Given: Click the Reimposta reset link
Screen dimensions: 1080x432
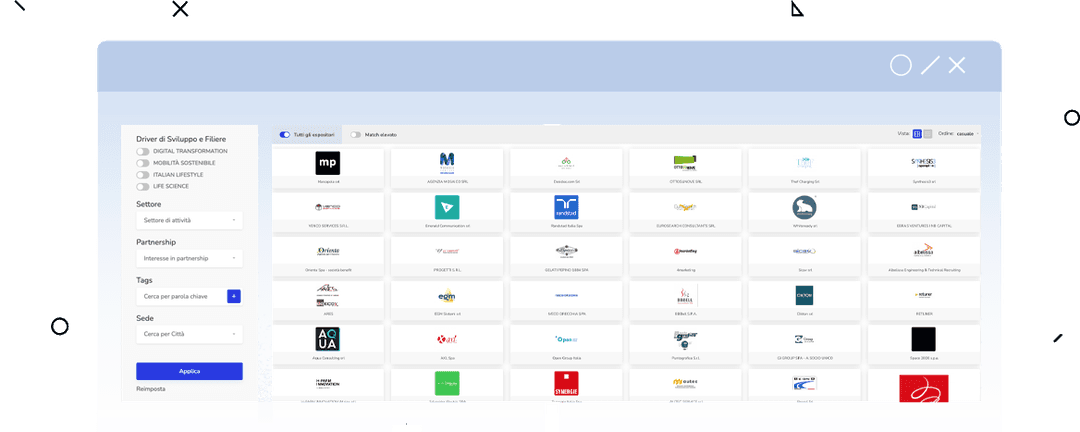Looking at the screenshot, I should [x=151, y=389].
